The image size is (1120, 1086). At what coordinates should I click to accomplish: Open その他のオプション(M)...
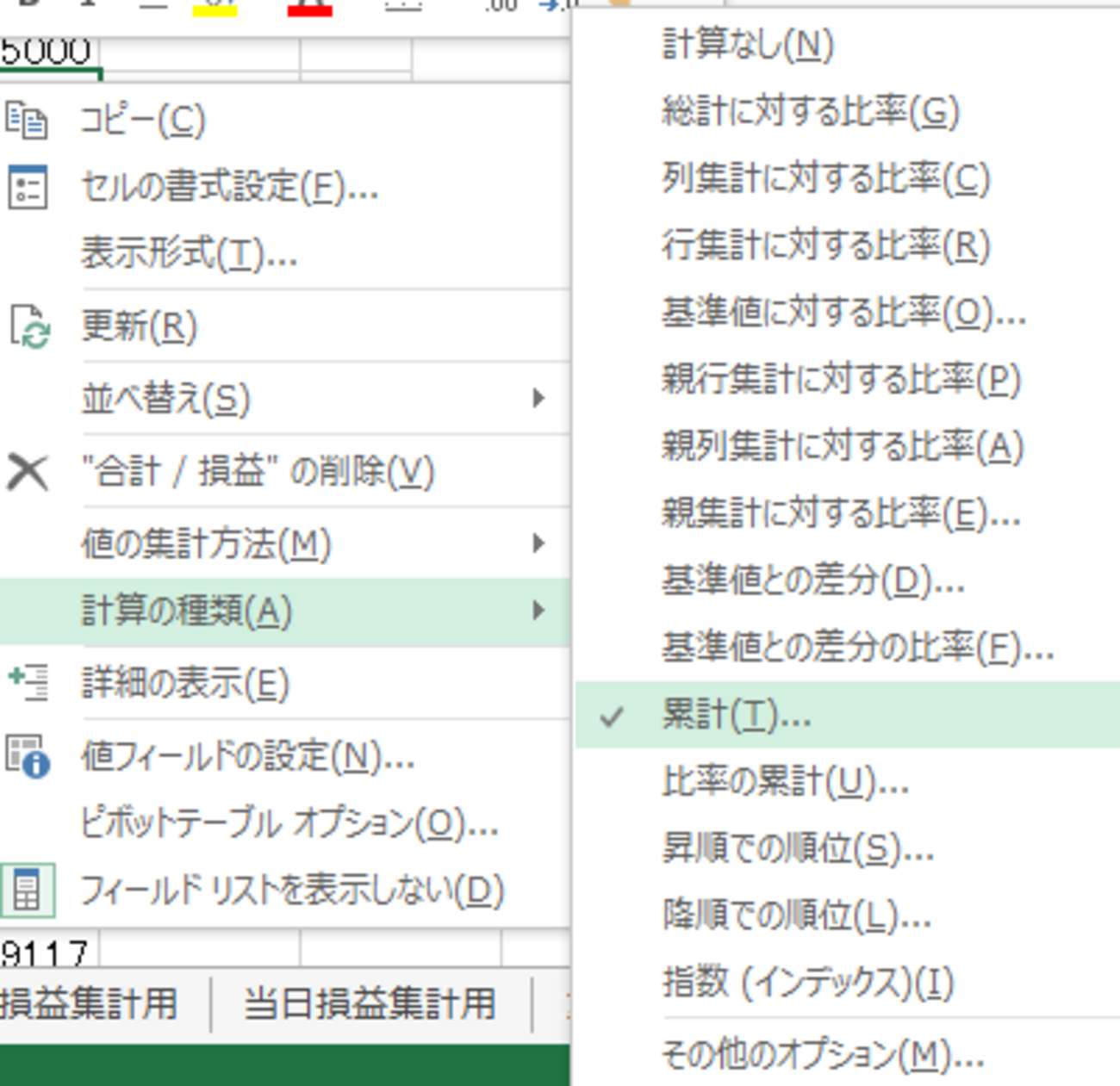[x=848, y=1054]
